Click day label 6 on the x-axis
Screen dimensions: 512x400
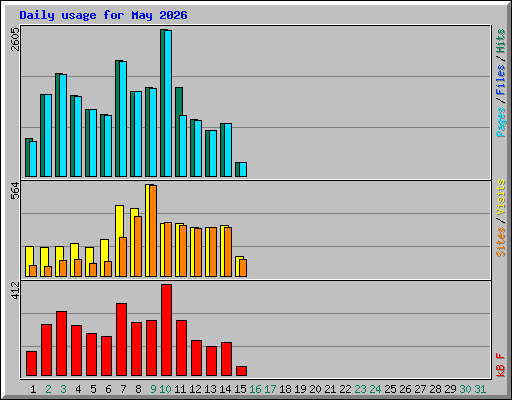(x=108, y=389)
